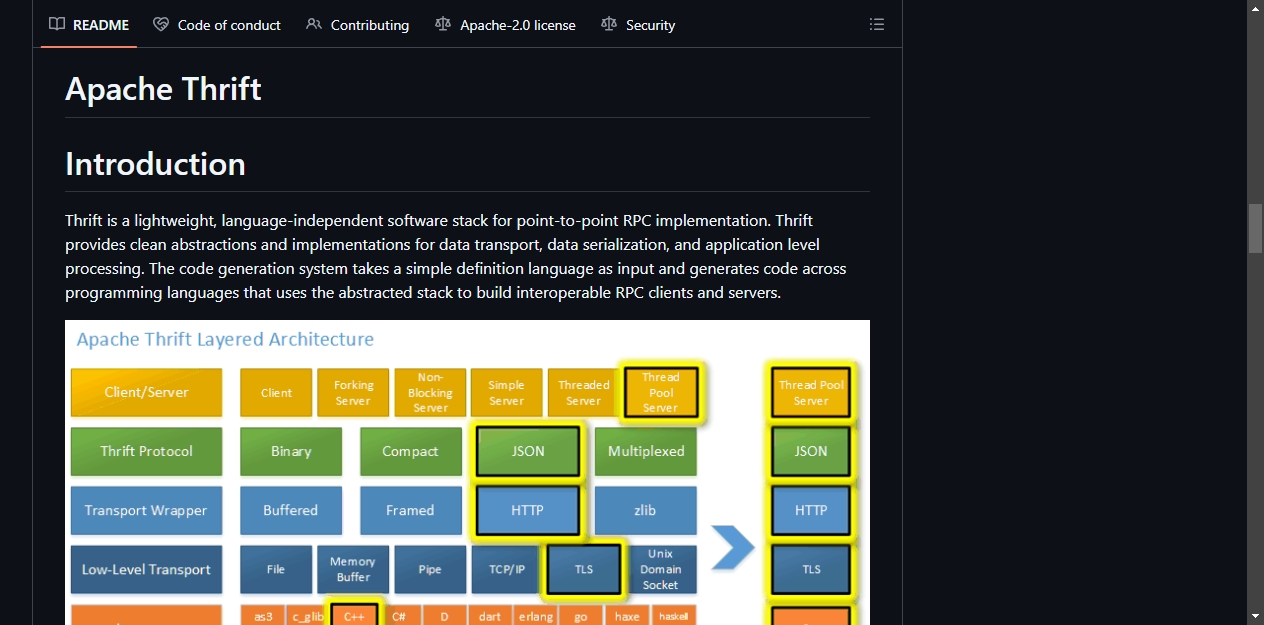Click the Introduction heading
Viewport: 1264px width, 625px height.
coord(155,164)
